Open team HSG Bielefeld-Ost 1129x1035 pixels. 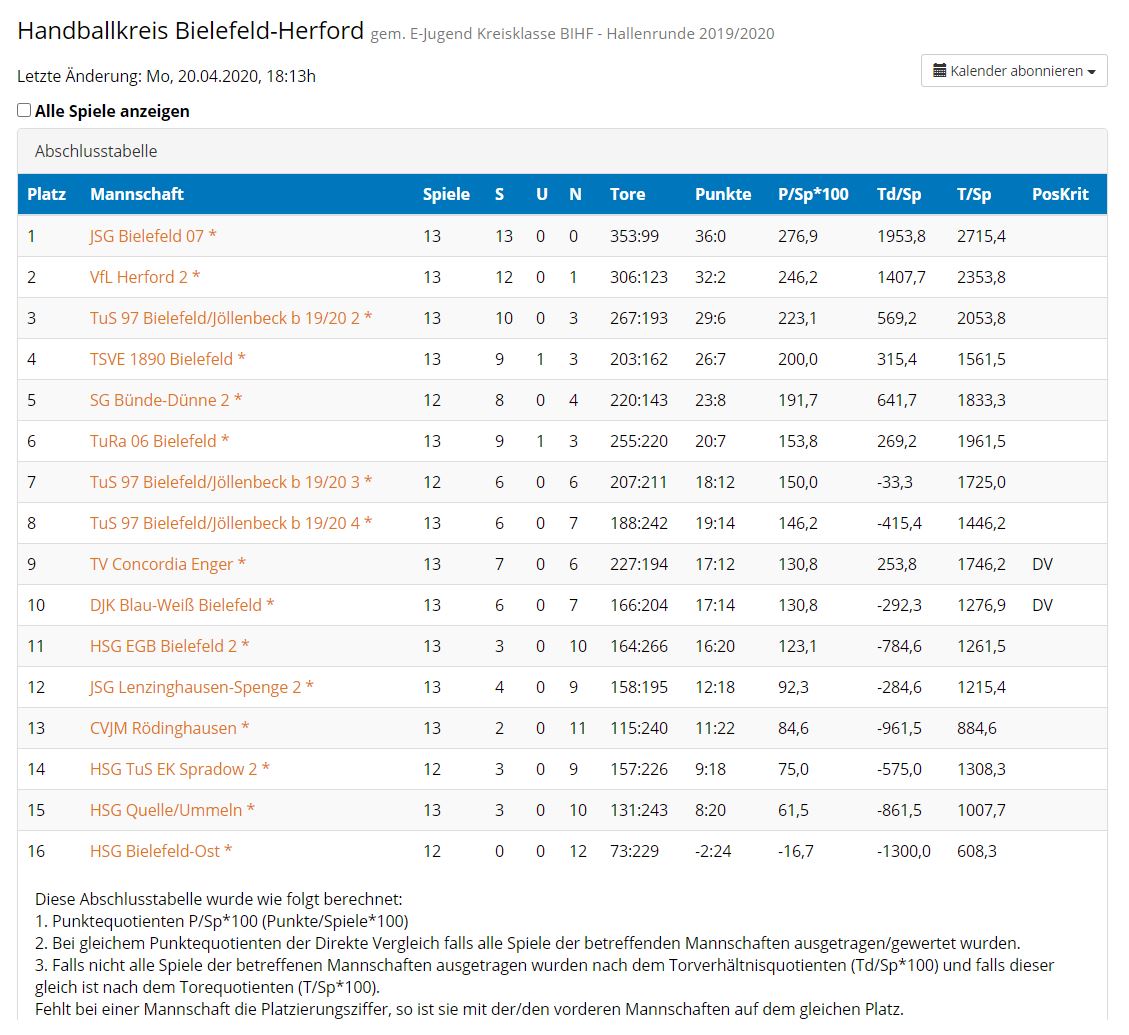(x=161, y=852)
